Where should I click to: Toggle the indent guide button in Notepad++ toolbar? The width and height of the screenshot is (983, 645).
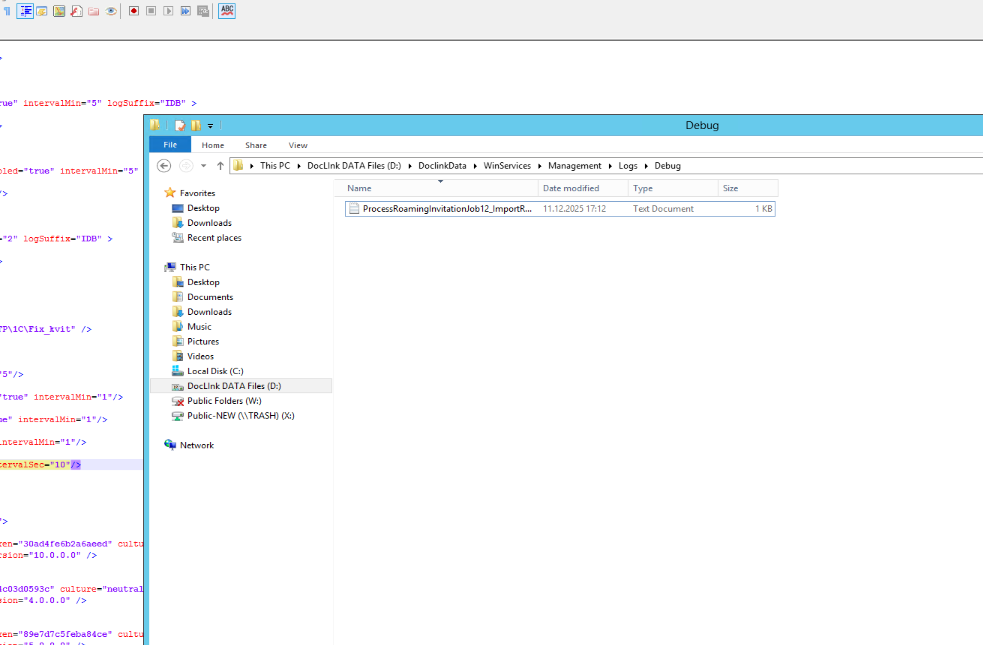click(x=25, y=11)
